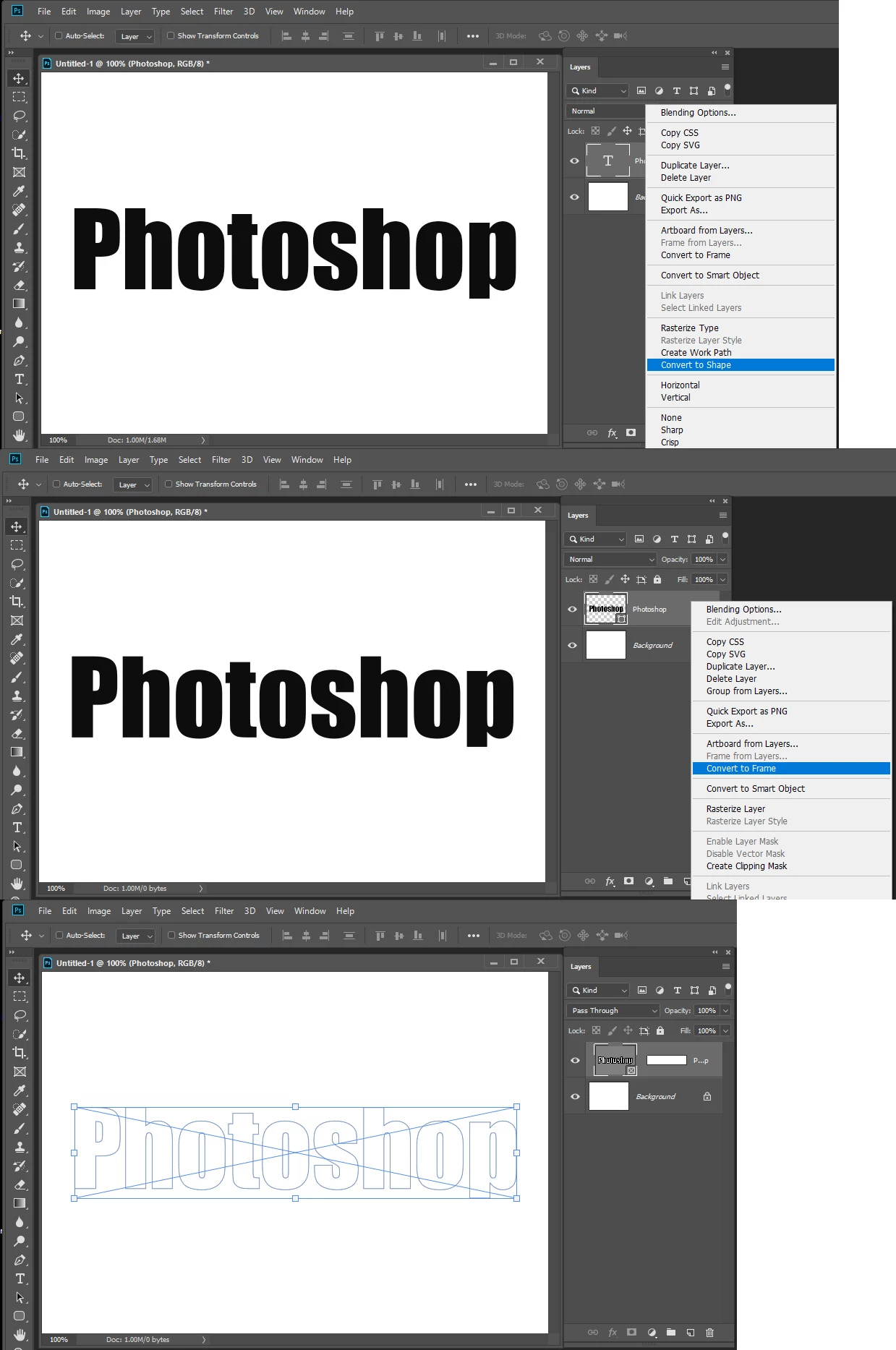Select the Eraser tool in the middle window
The height and width of the screenshot is (1350, 896).
pos(17,733)
